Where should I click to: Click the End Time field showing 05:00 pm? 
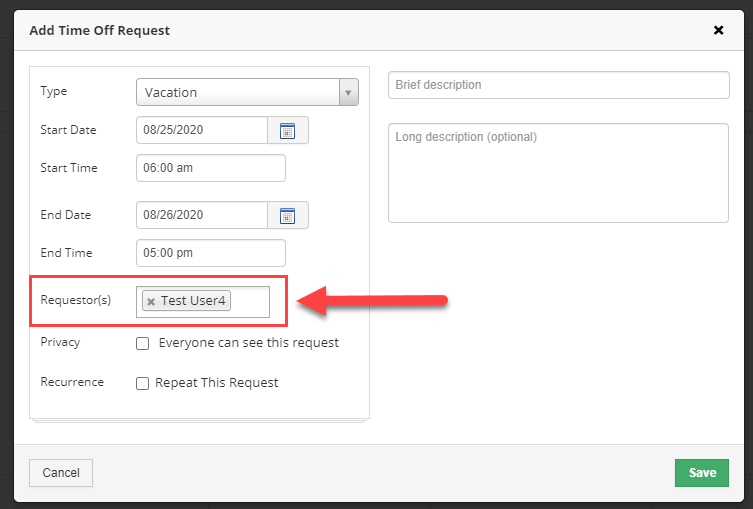211,253
